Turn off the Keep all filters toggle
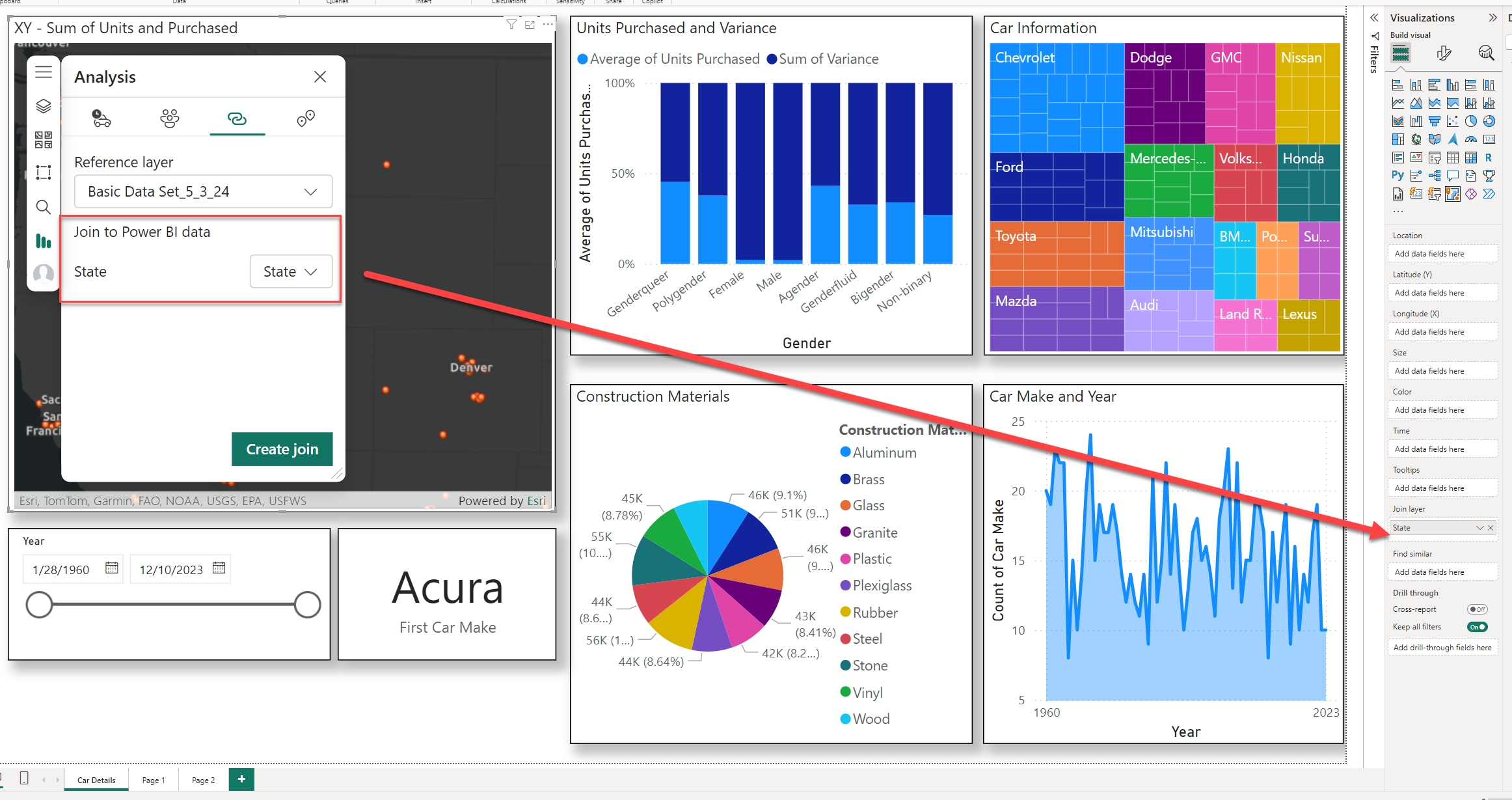 click(1477, 626)
